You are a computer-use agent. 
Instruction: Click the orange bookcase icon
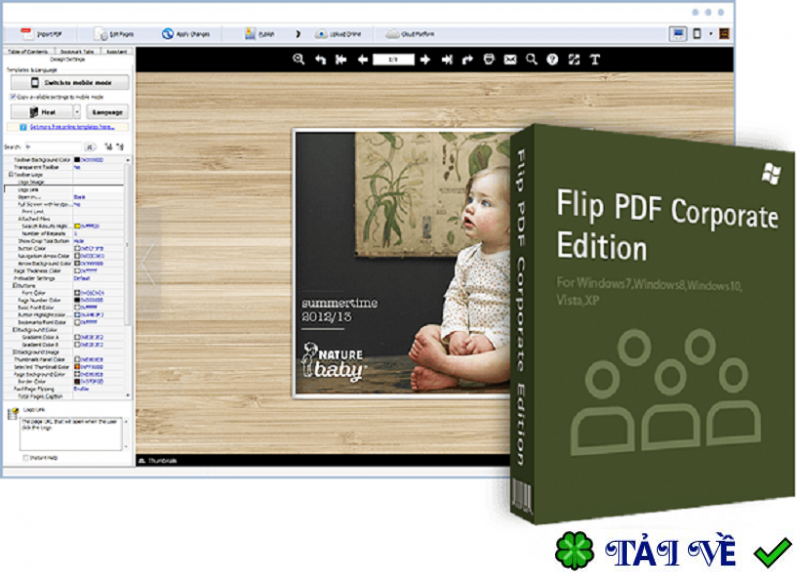(x=724, y=34)
